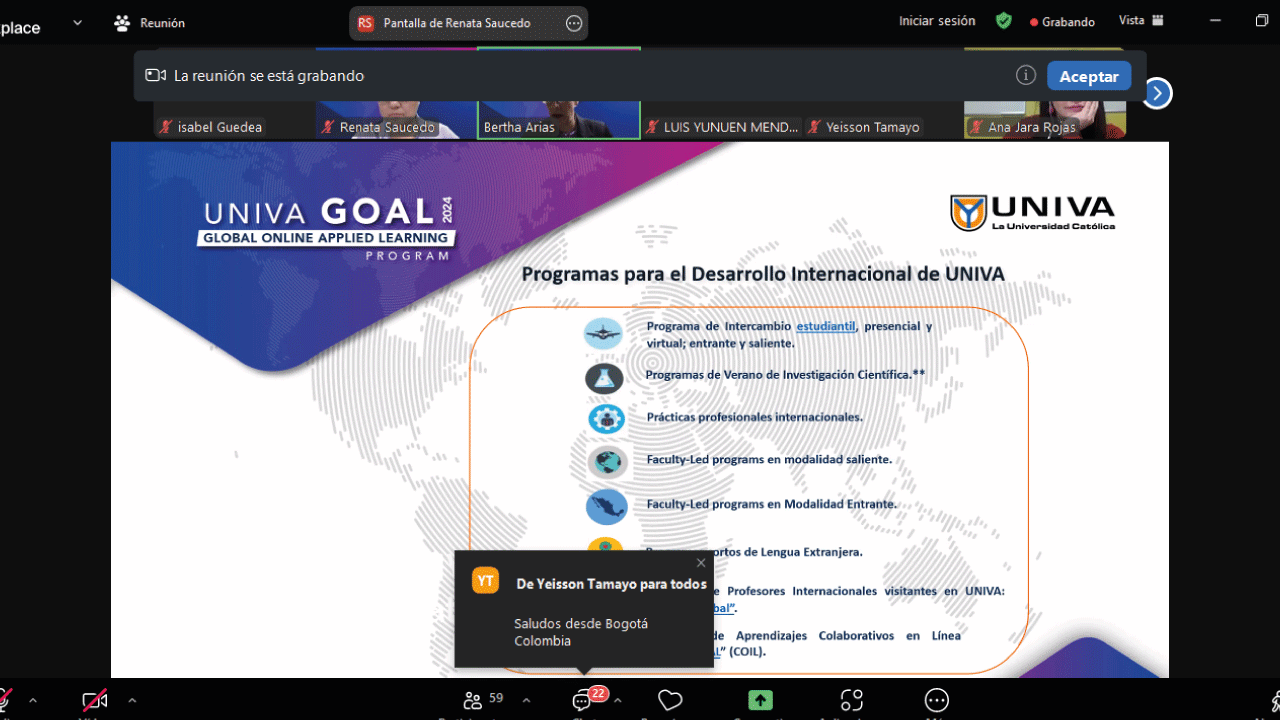
Task: Click the RS avatar badge
Action: (365, 23)
